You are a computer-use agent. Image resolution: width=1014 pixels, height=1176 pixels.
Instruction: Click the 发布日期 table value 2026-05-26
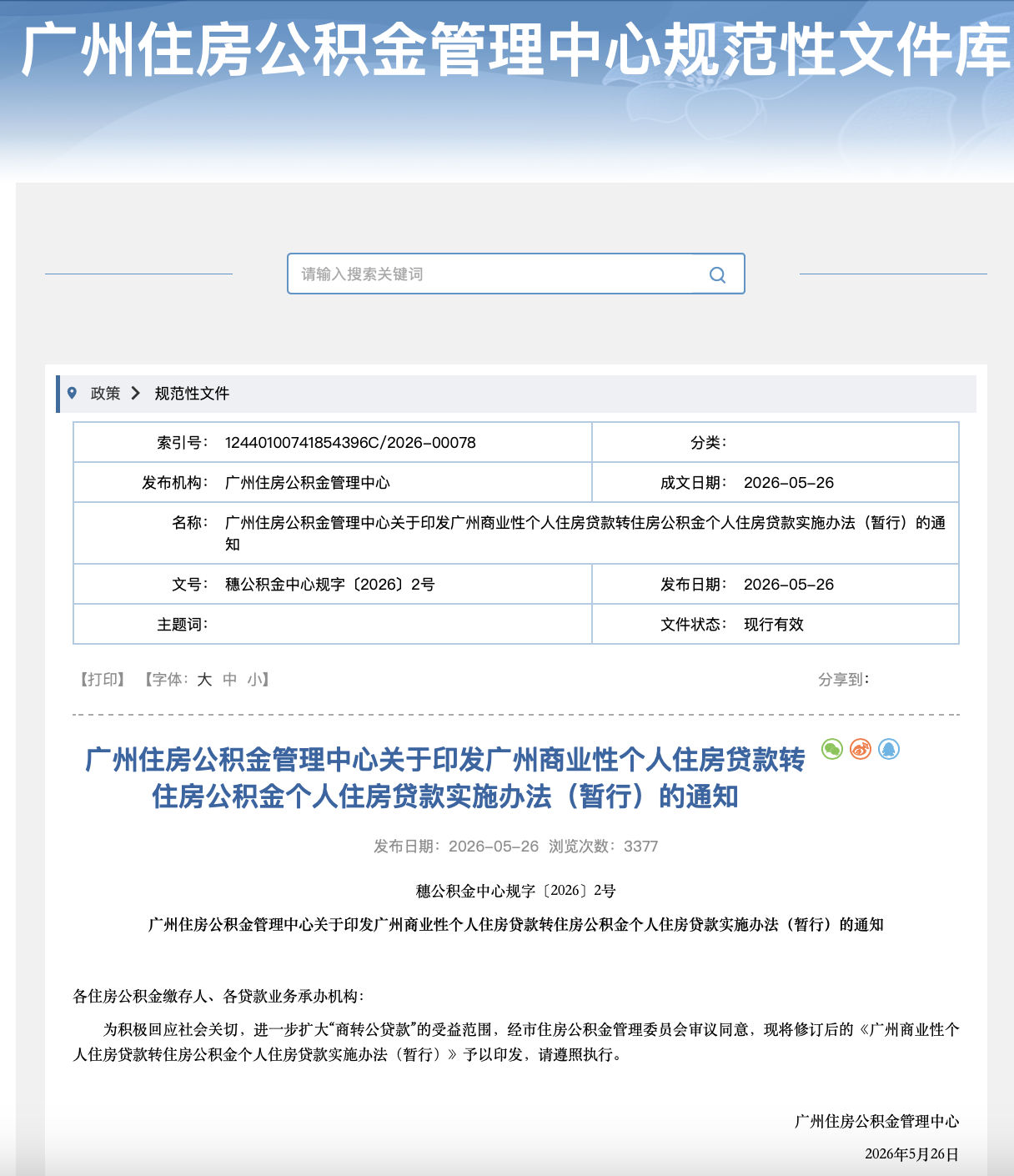[x=789, y=585]
